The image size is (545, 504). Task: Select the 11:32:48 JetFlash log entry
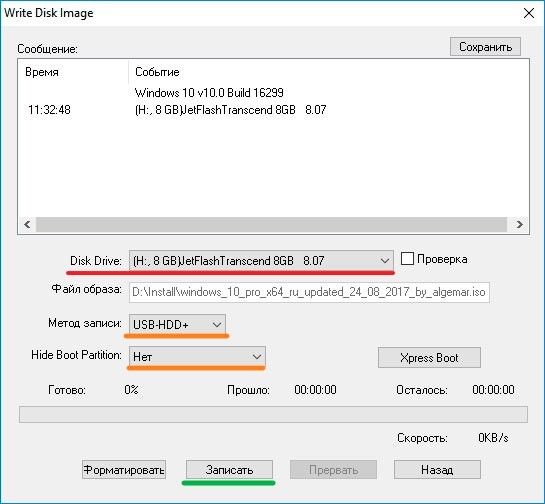[x=177, y=110]
